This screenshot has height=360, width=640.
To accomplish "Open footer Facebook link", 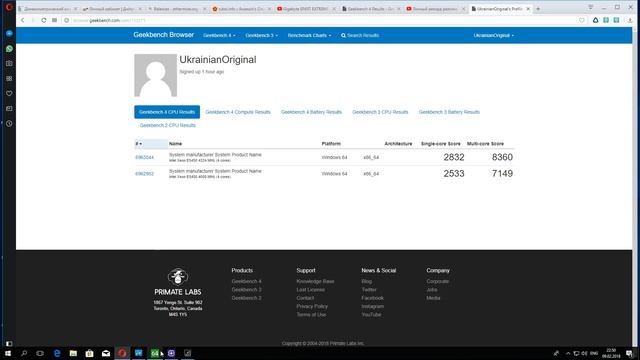I will click(372, 298).
